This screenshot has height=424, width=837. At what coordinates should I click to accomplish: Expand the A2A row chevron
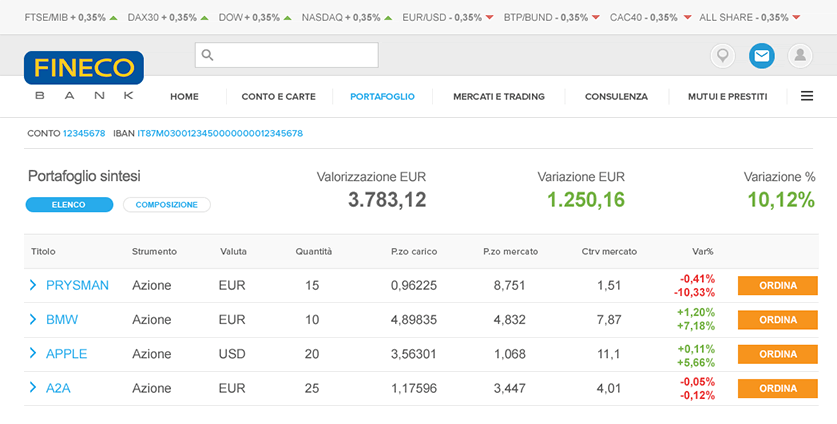(33, 388)
